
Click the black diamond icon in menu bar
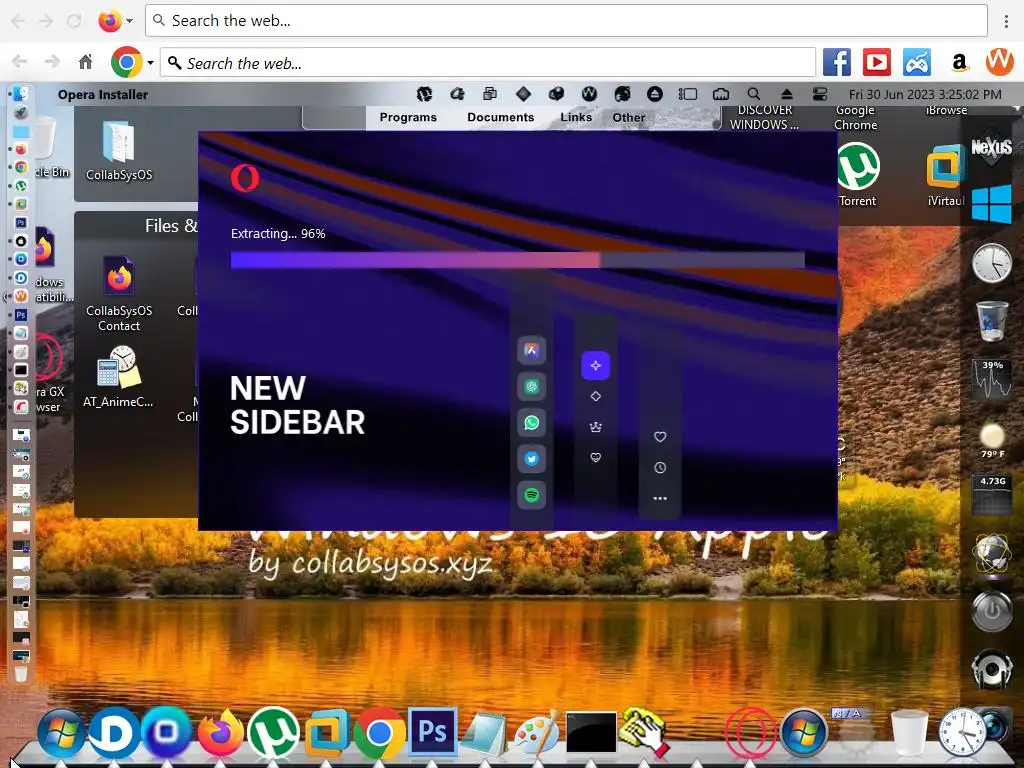(x=523, y=94)
